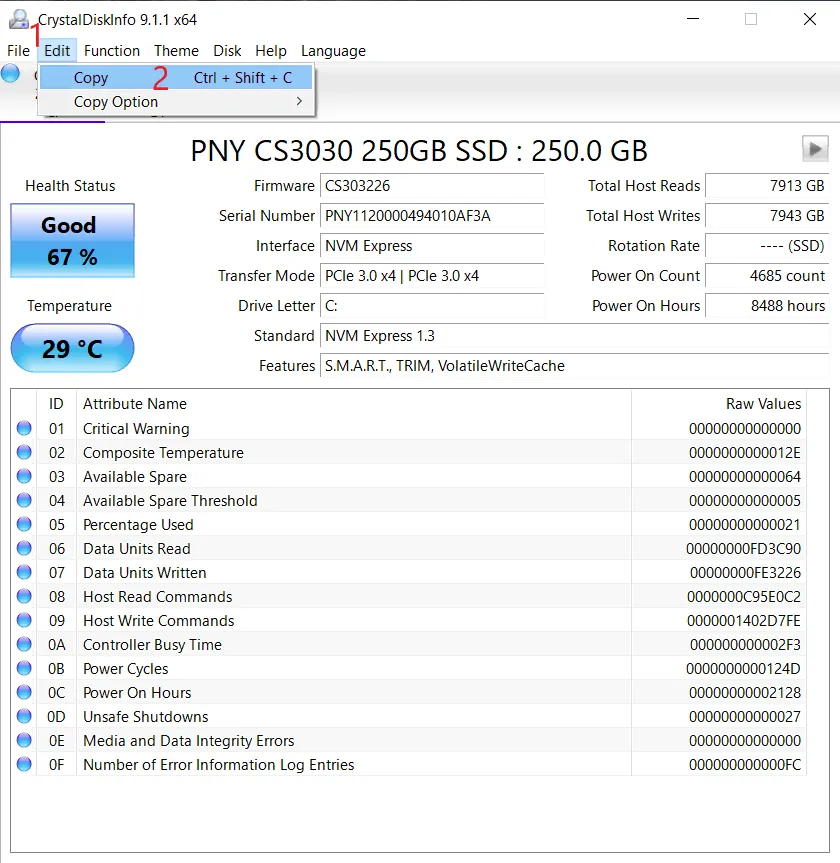Click the CrystalDiskInfo app icon in title bar
The height and width of the screenshot is (863, 840).
pos(17,18)
